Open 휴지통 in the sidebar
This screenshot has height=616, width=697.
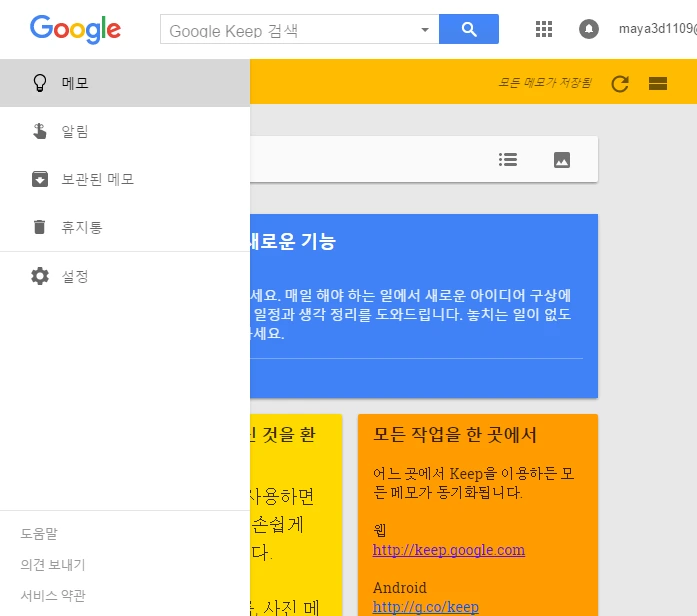tap(125, 227)
